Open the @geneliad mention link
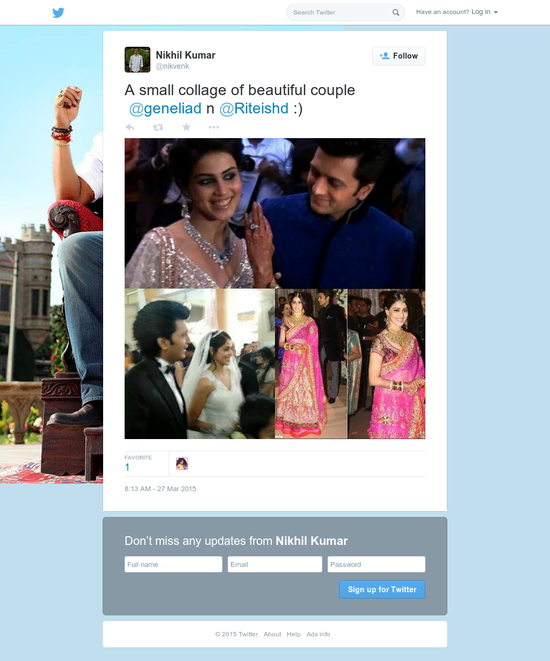Viewport: 550px width, 661px height. coord(165,108)
